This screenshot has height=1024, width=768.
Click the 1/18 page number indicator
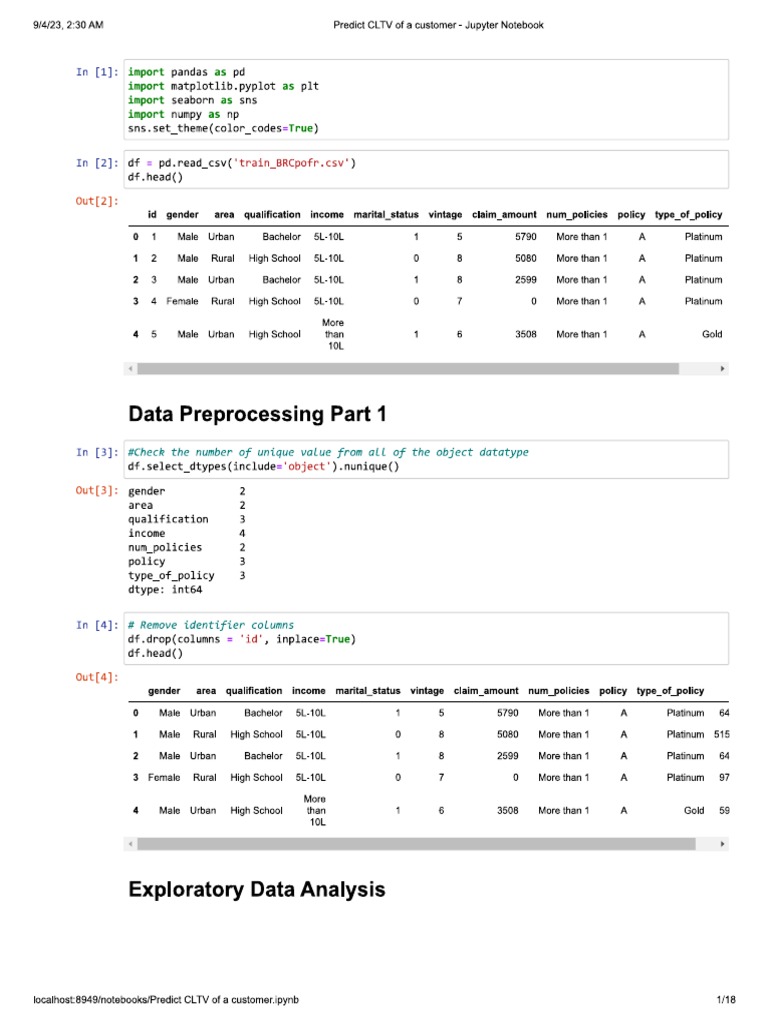point(726,999)
